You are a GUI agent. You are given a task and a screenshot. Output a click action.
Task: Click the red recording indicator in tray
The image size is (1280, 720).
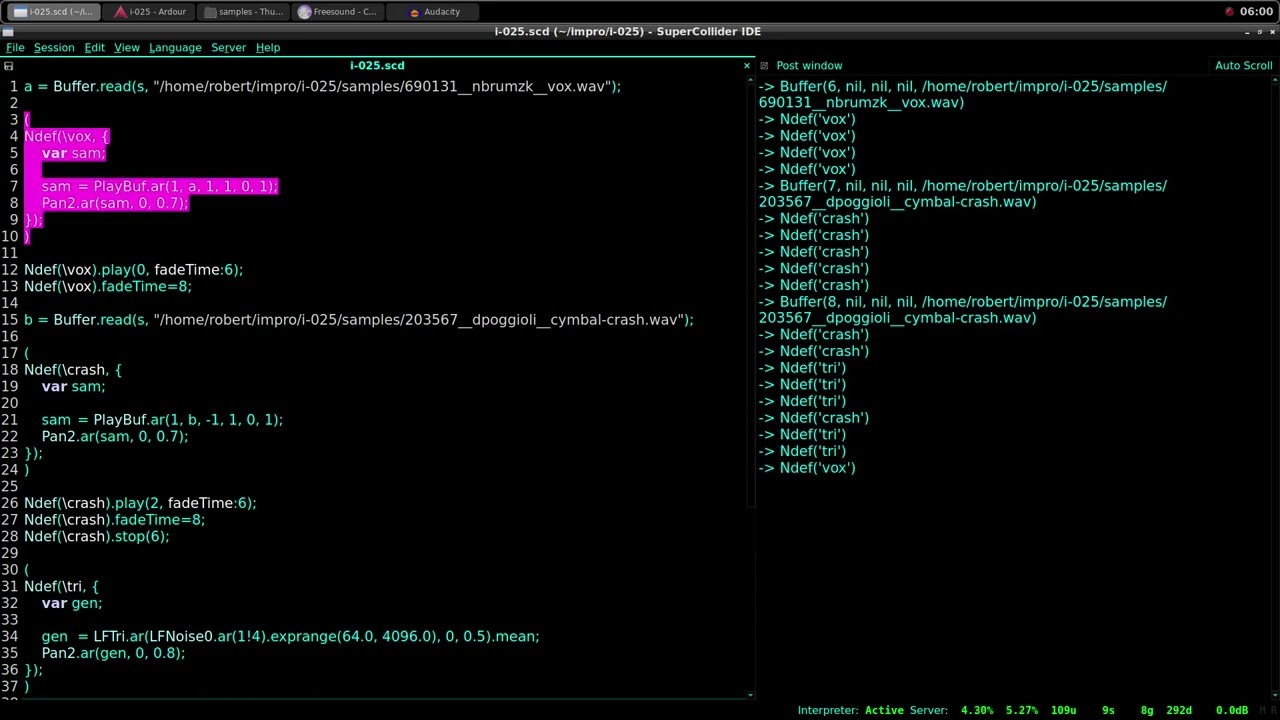tap(1229, 12)
